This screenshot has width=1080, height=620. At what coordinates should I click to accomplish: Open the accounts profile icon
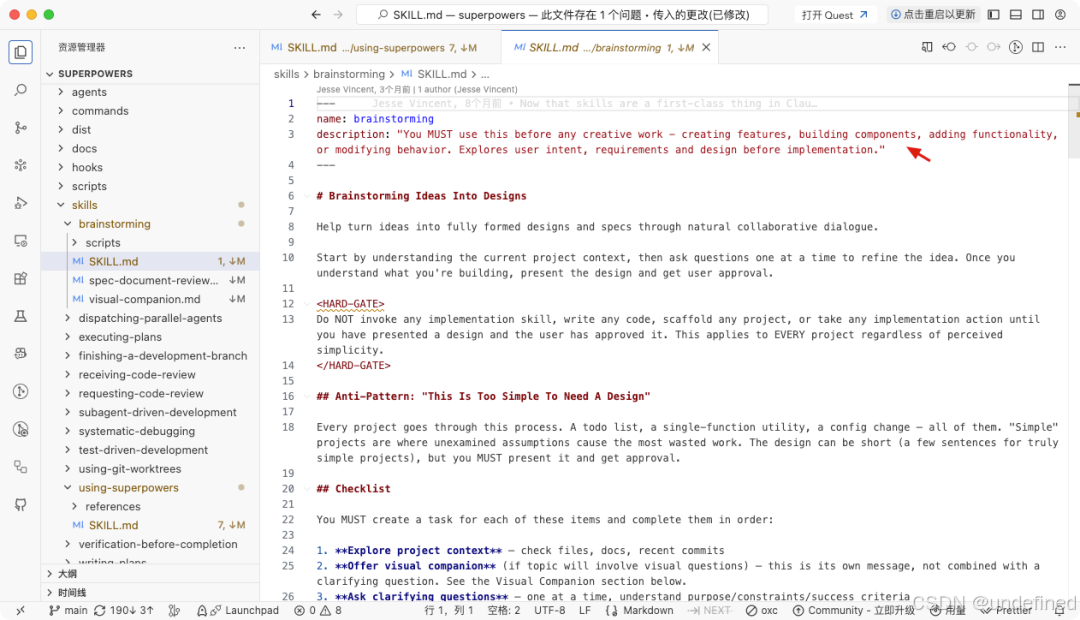1060,14
